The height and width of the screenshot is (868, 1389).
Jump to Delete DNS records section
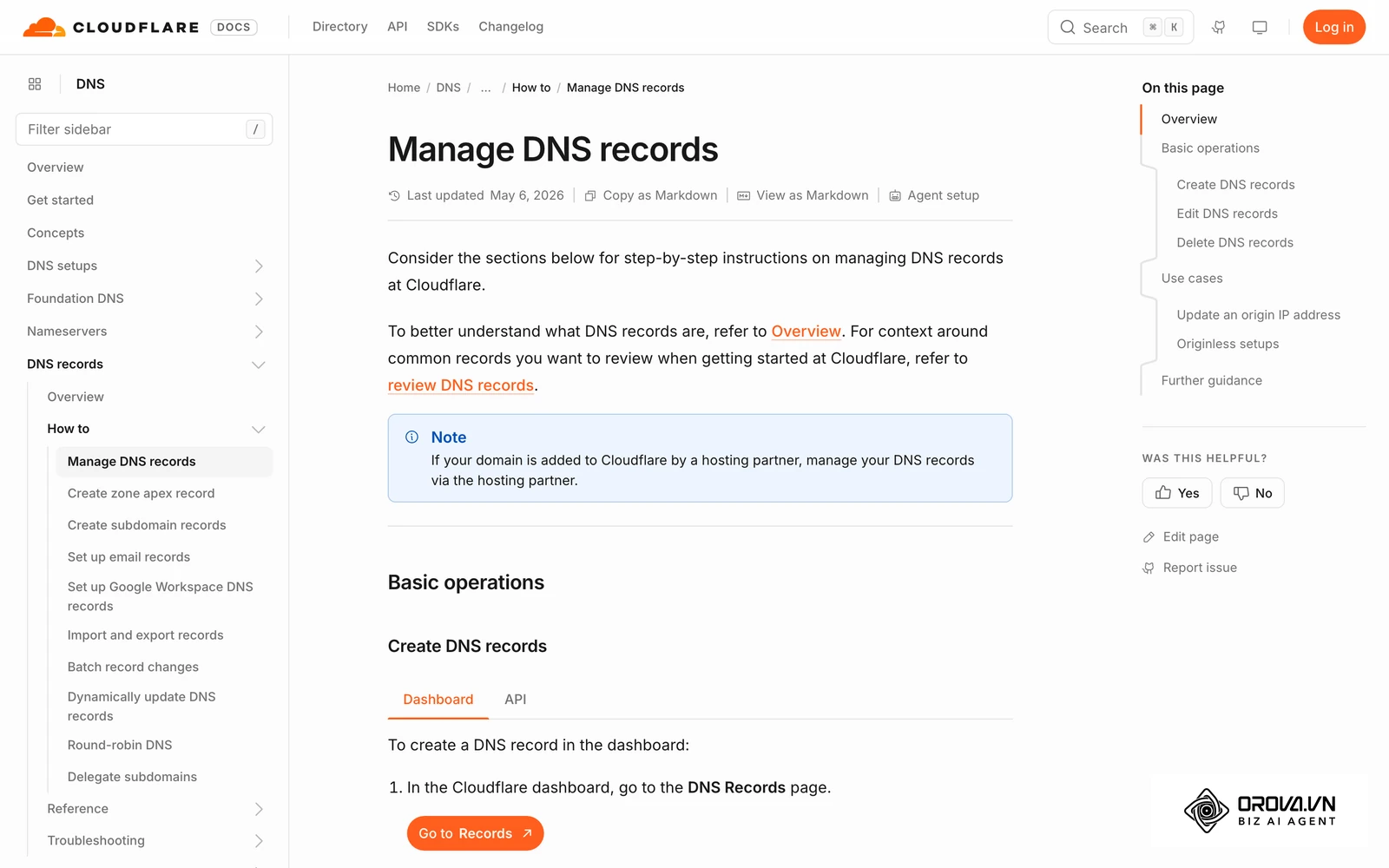click(1235, 243)
